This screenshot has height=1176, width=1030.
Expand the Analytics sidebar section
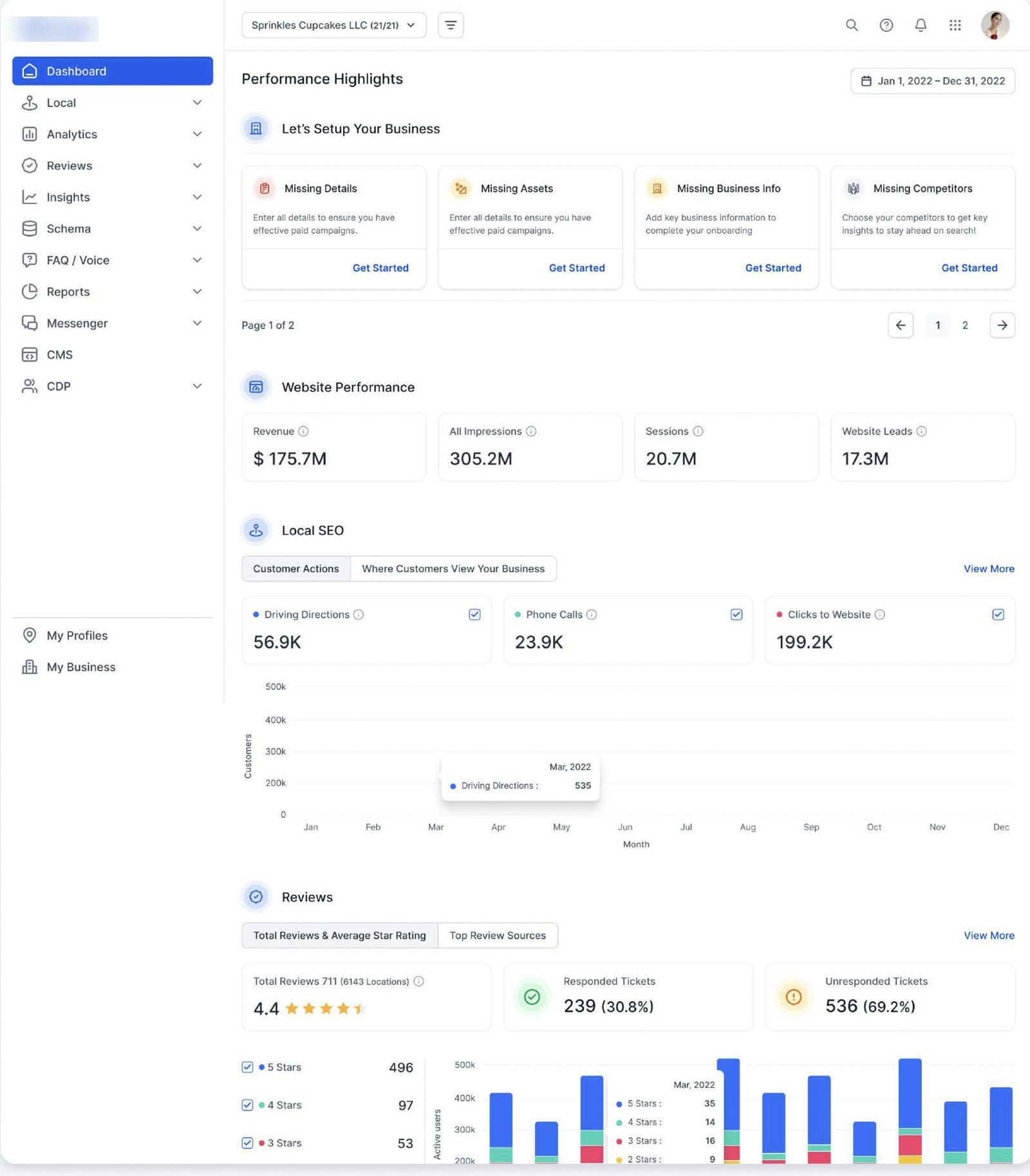(113, 135)
